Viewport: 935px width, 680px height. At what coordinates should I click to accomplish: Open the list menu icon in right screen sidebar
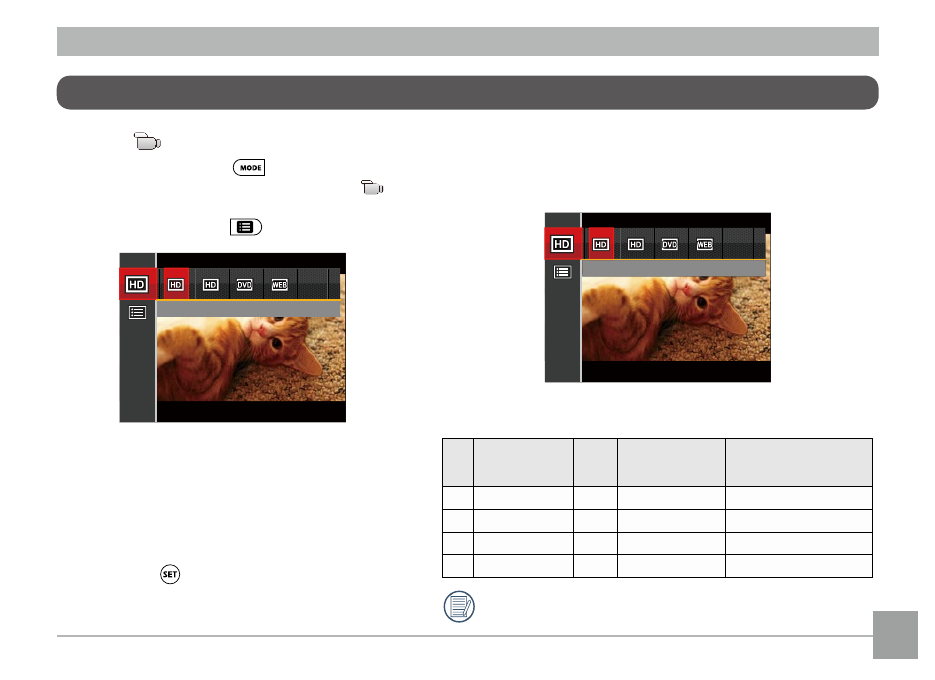coord(562,272)
